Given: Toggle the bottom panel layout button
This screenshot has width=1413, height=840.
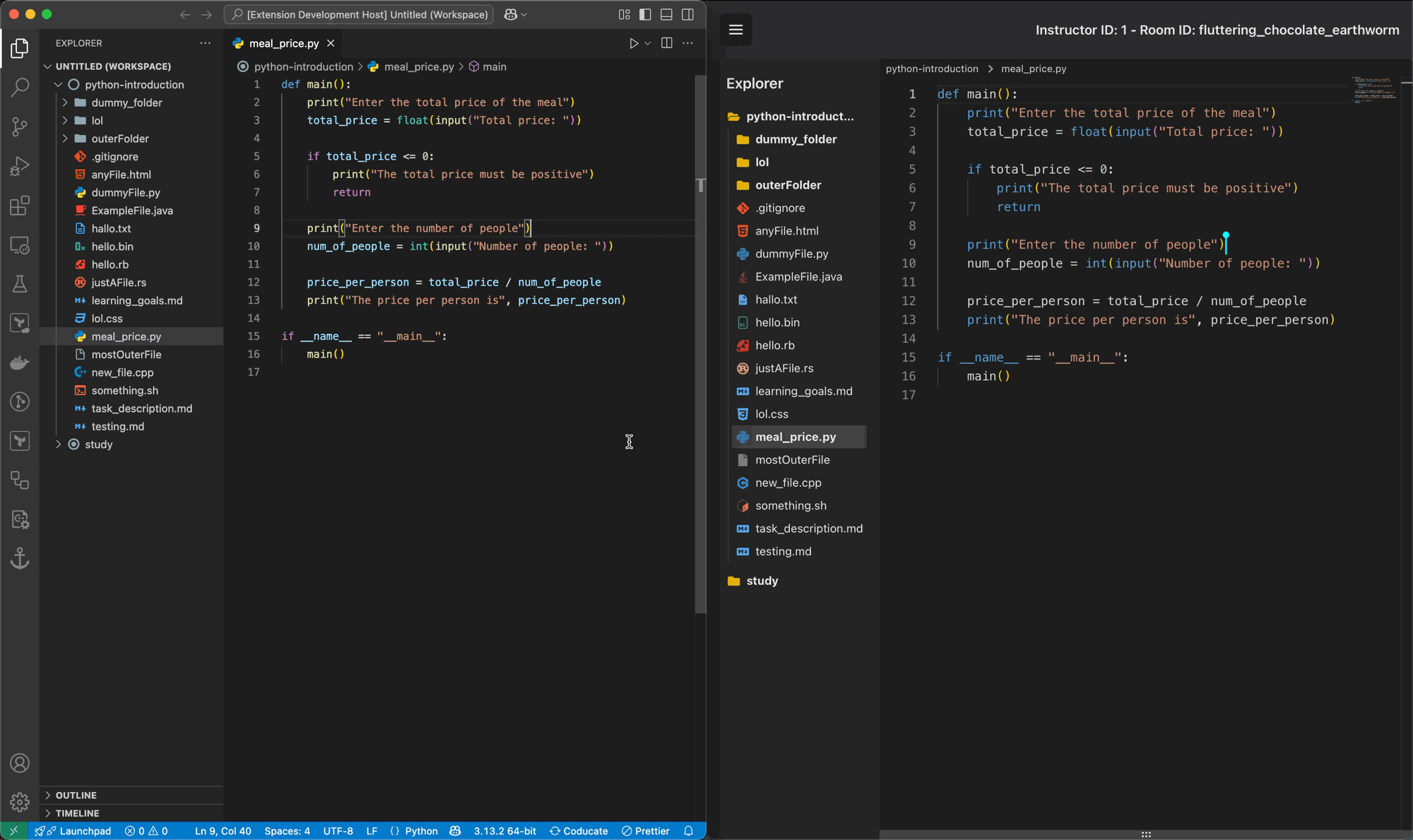Looking at the screenshot, I should [x=666, y=14].
